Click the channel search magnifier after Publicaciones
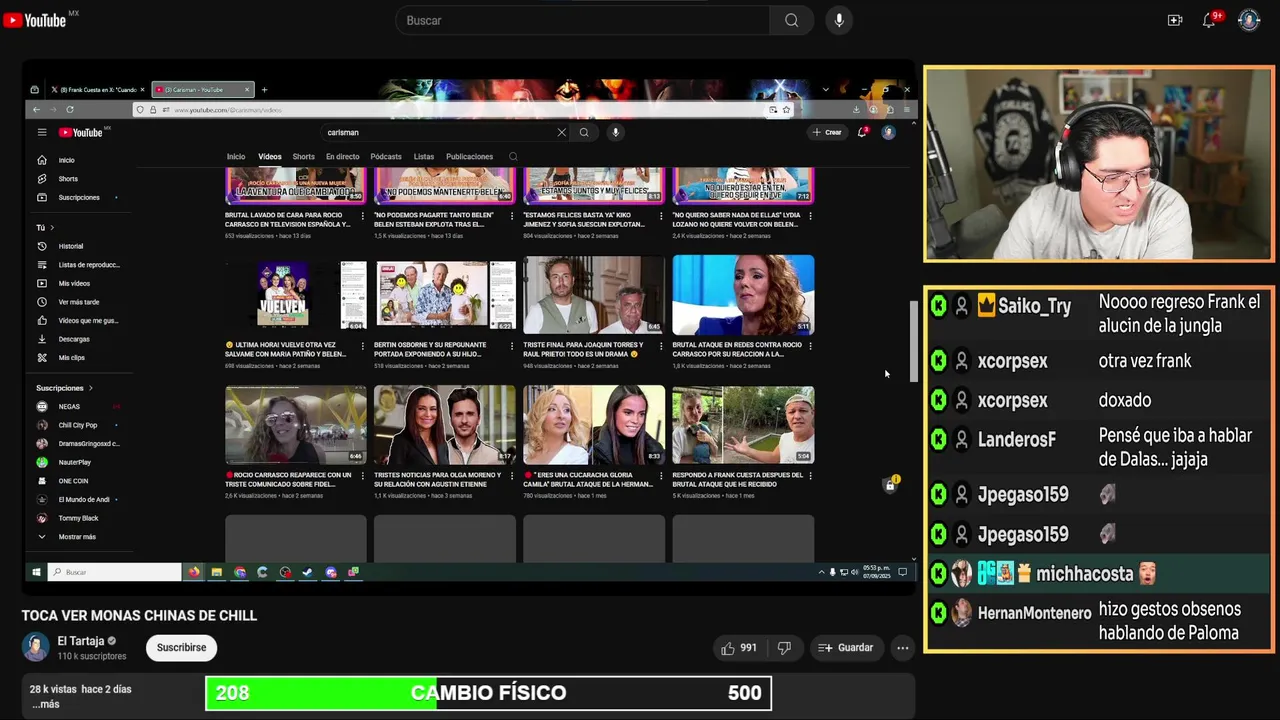Screen dimensions: 1280x720 [513, 157]
